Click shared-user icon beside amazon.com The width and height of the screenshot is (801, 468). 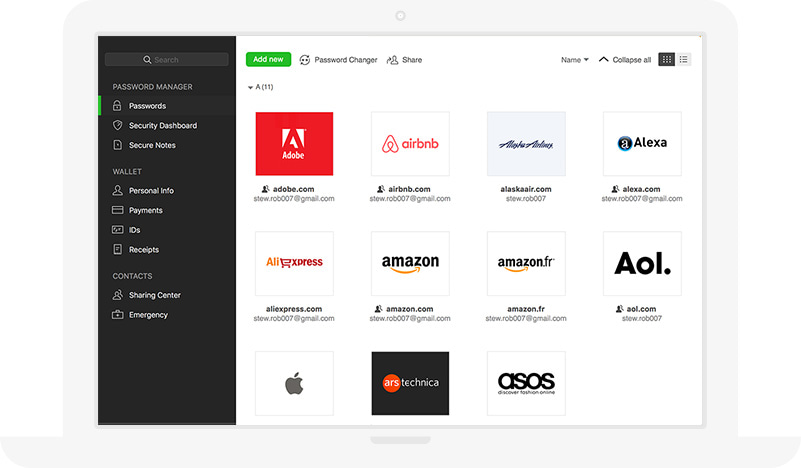click(x=379, y=309)
